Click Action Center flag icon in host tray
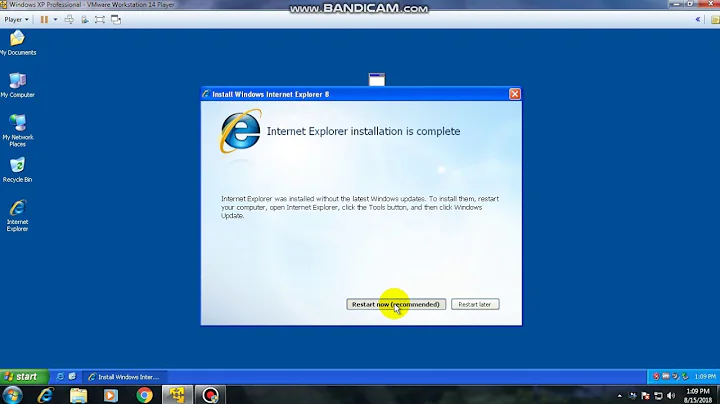 (x=645, y=396)
